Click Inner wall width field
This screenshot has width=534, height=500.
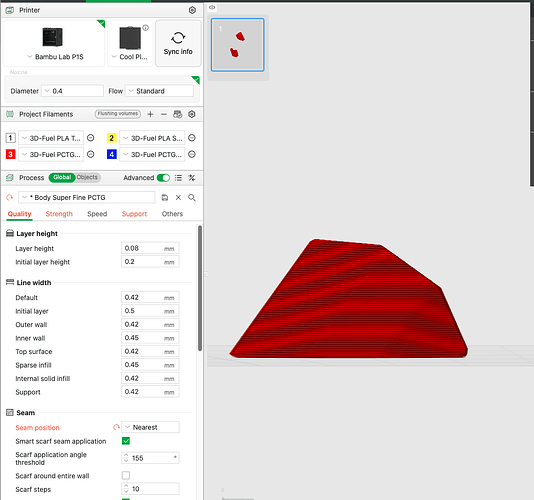point(150,338)
